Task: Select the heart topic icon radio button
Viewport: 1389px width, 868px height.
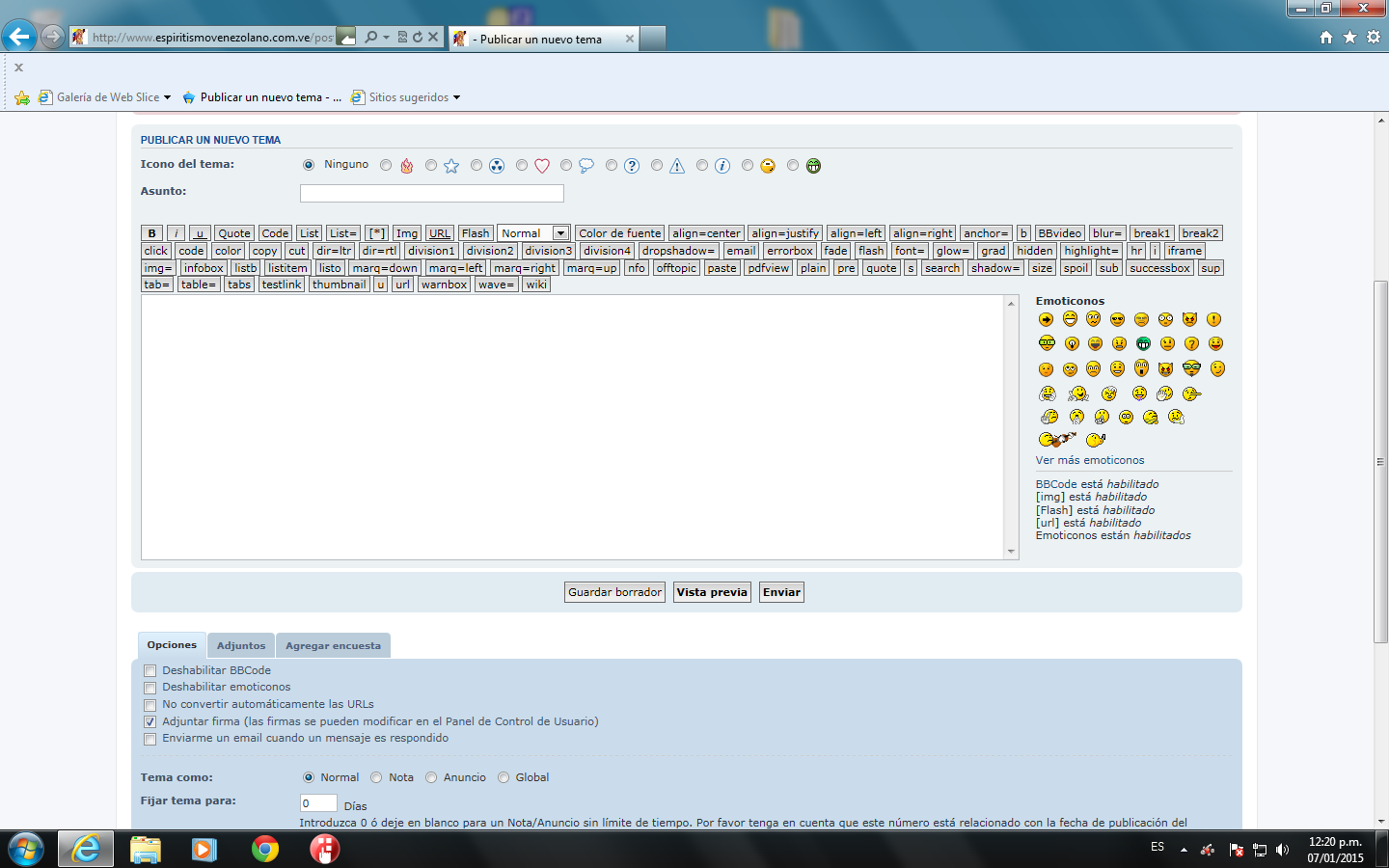Action: pos(522,166)
